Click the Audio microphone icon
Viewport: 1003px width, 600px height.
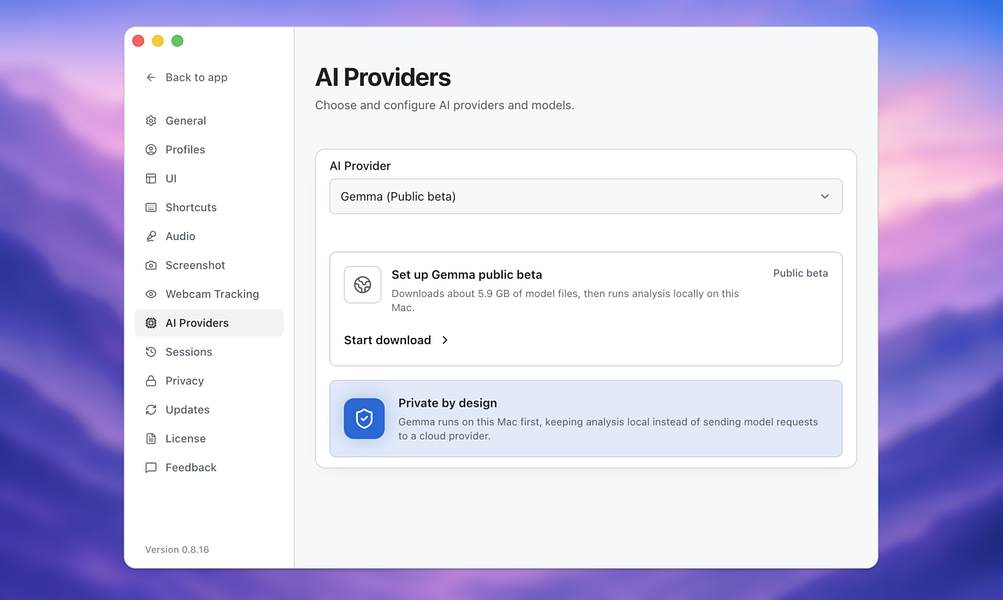click(151, 236)
